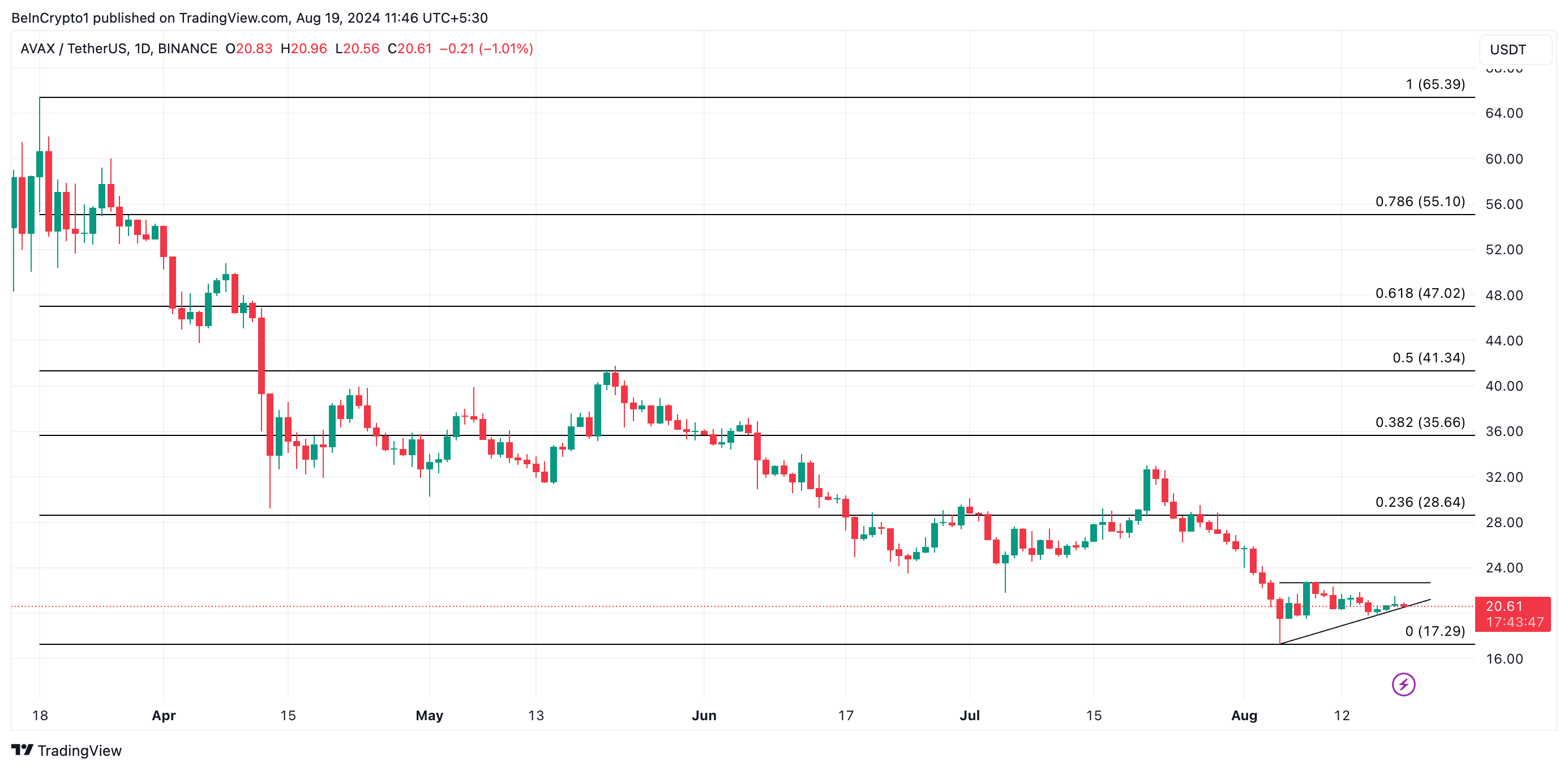The width and height of the screenshot is (1568, 770).
Task: Click the red percentage change −0.21 (−1.01%)
Action: click(486, 49)
